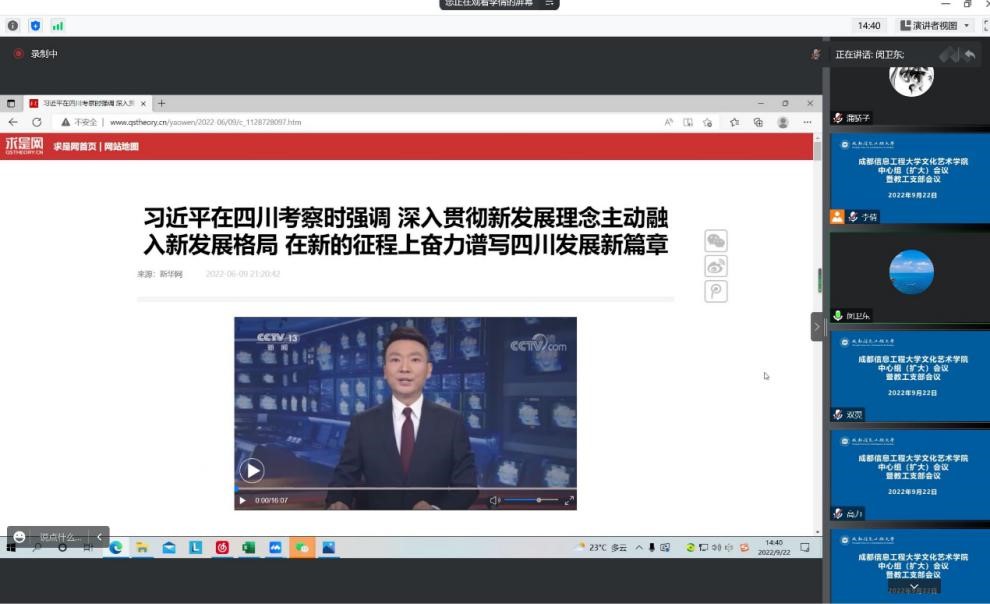990x604 pixels.
Task: Open the Excel icon in the taskbar
Action: (248, 548)
